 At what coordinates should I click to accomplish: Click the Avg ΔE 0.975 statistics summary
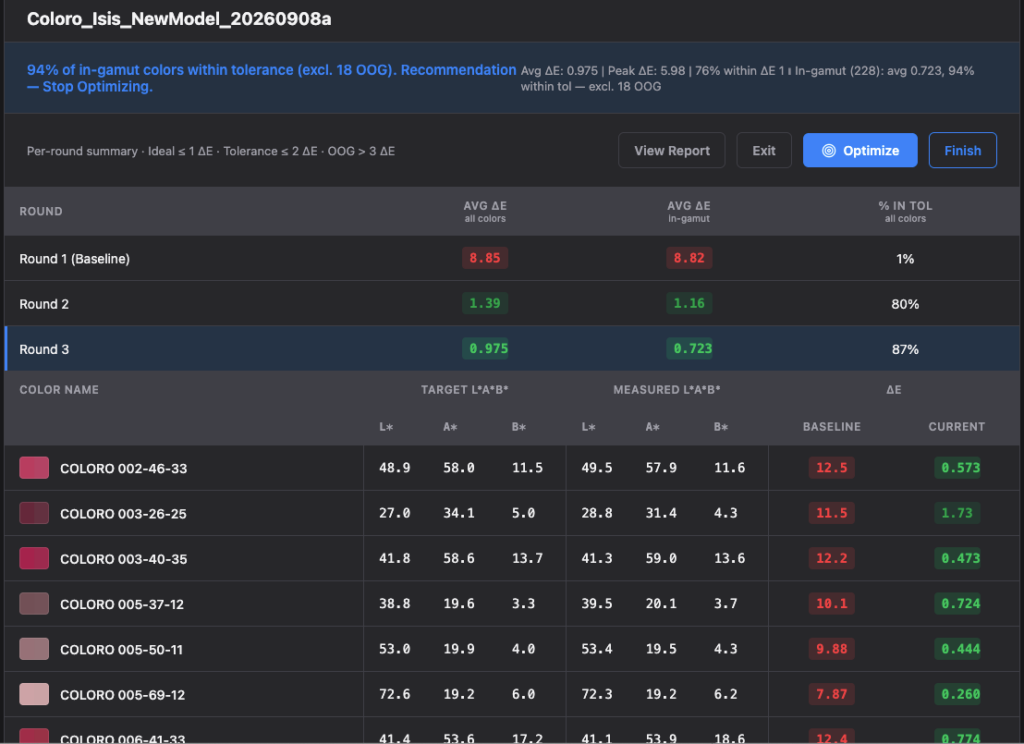click(x=747, y=78)
